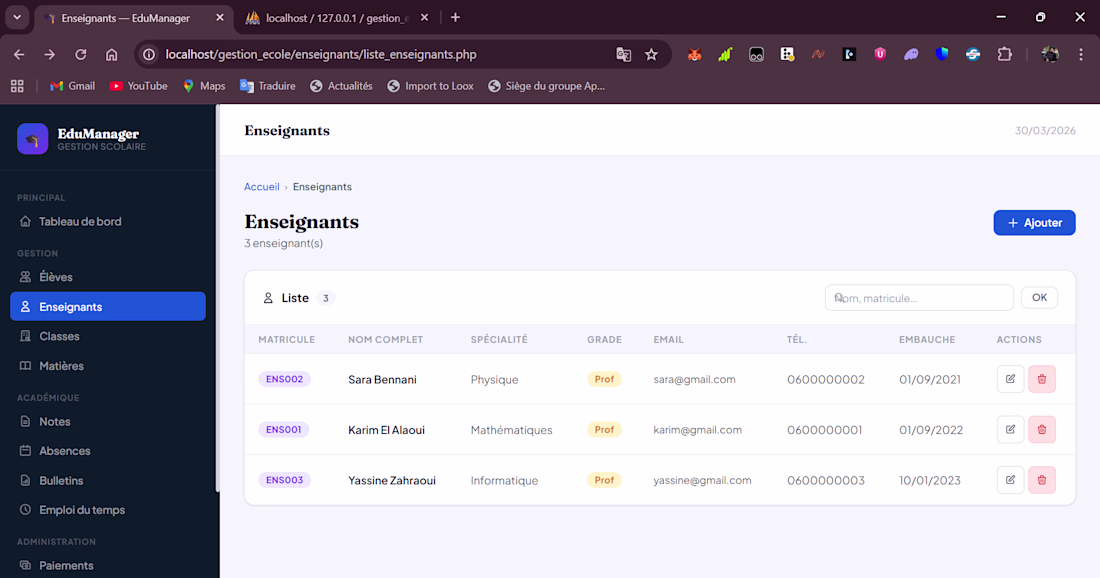Click the Google Translate icon in address bar
Screen dimensions: 1100x578
tap(623, 55)
